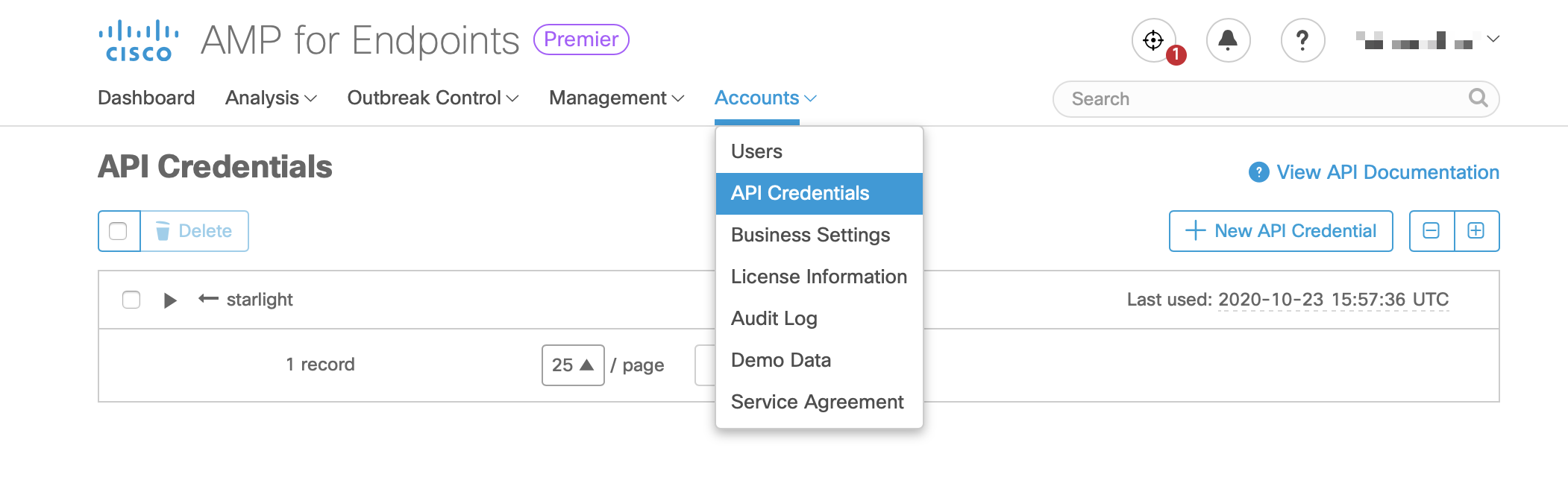This screenshot has height=492, width=1568.
Task: Click the question icon beside View API Documentation
Action: point(1259,172)
